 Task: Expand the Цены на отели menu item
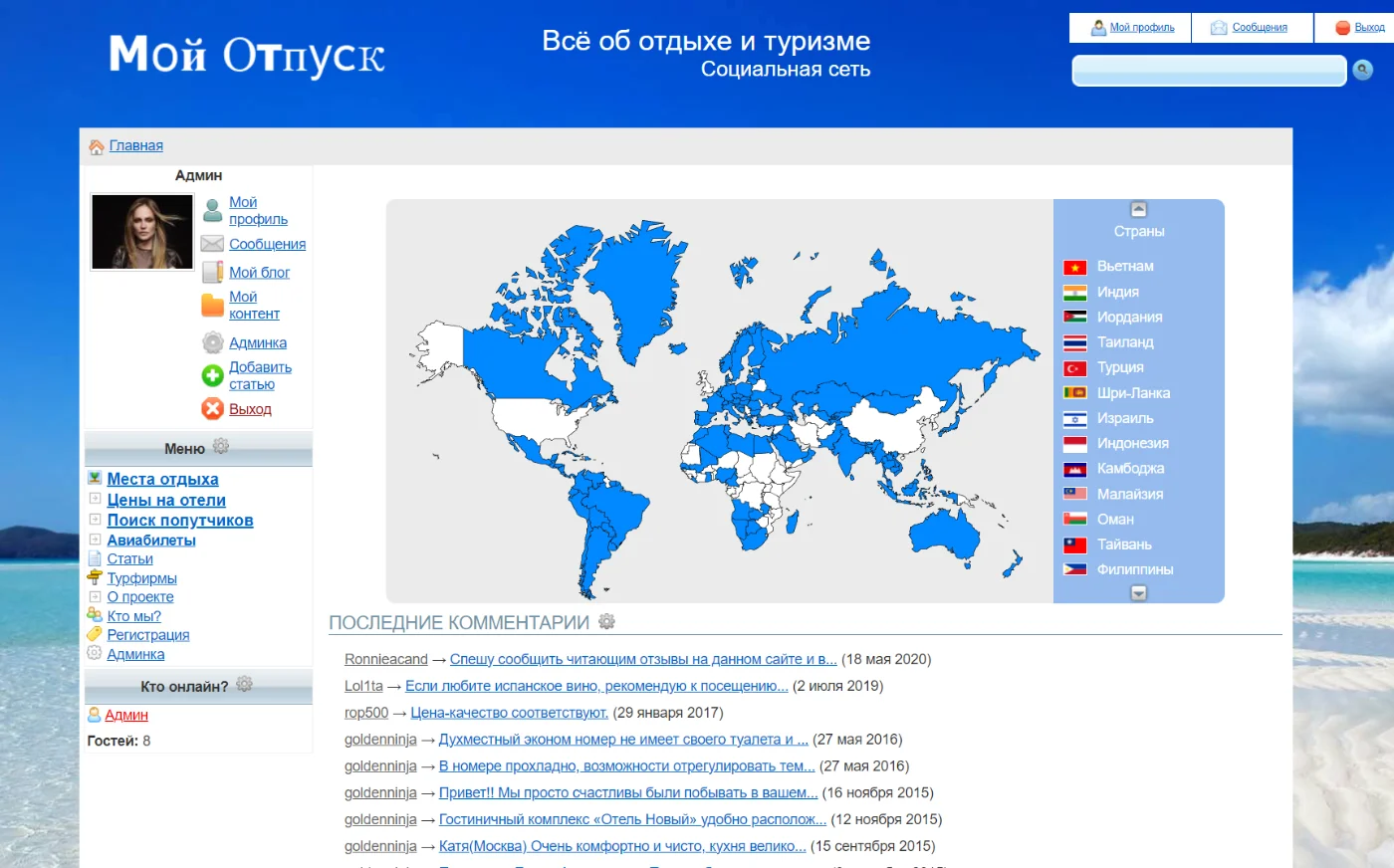[x=95, y=499]
